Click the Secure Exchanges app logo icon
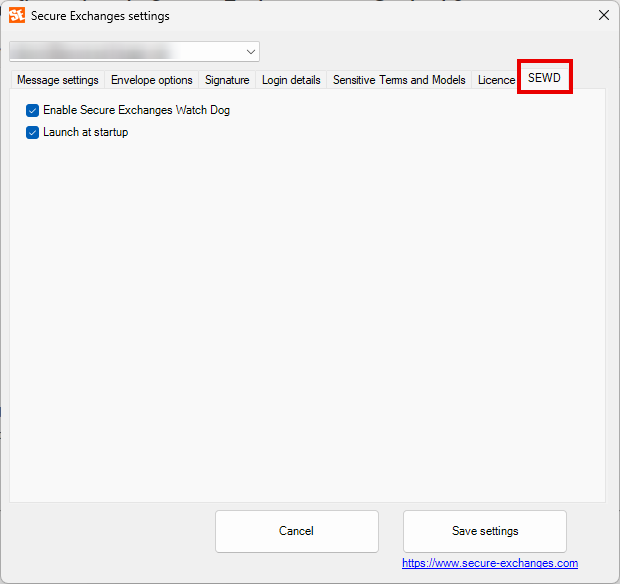Image resolution: width=620 pixels, height=584 pixels. pyautogui.click(x=17, y=16)
